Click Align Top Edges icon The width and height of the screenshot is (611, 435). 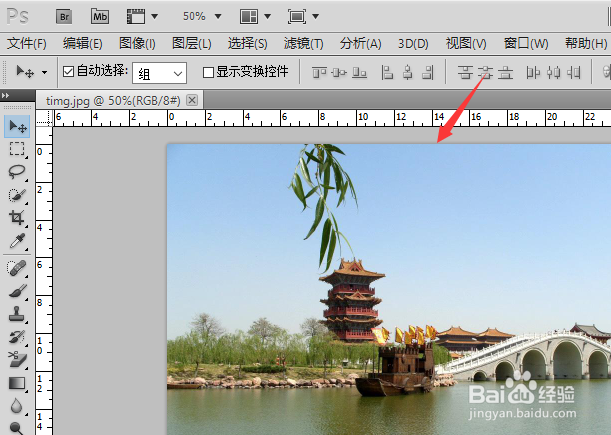[319, 72]
